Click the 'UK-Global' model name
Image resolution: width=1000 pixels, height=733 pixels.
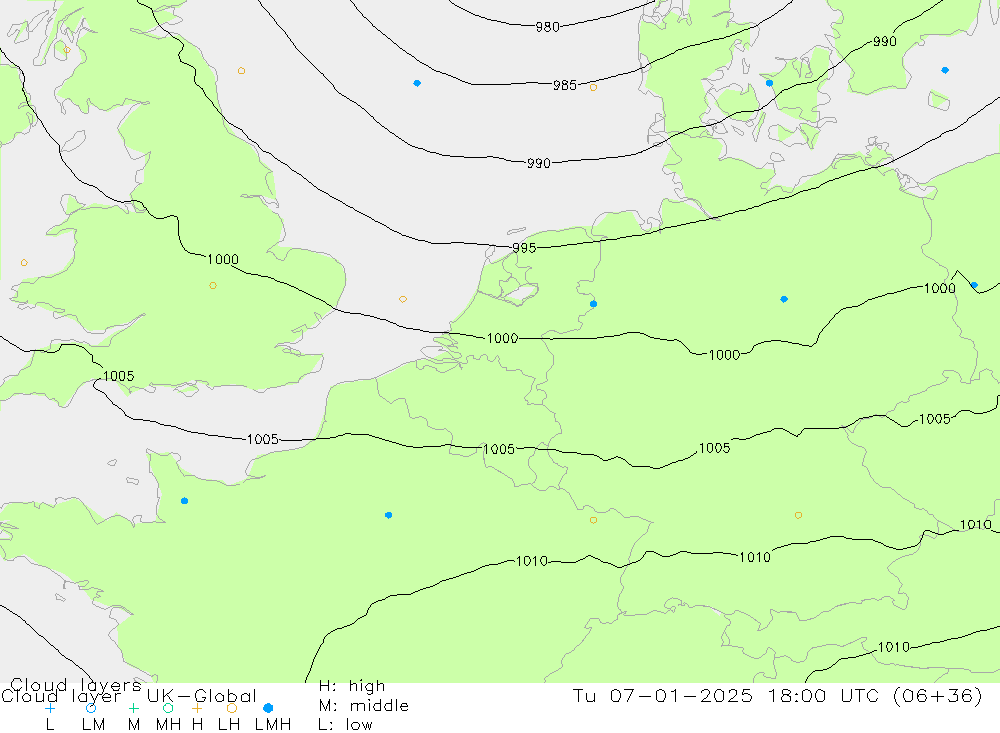202,696
